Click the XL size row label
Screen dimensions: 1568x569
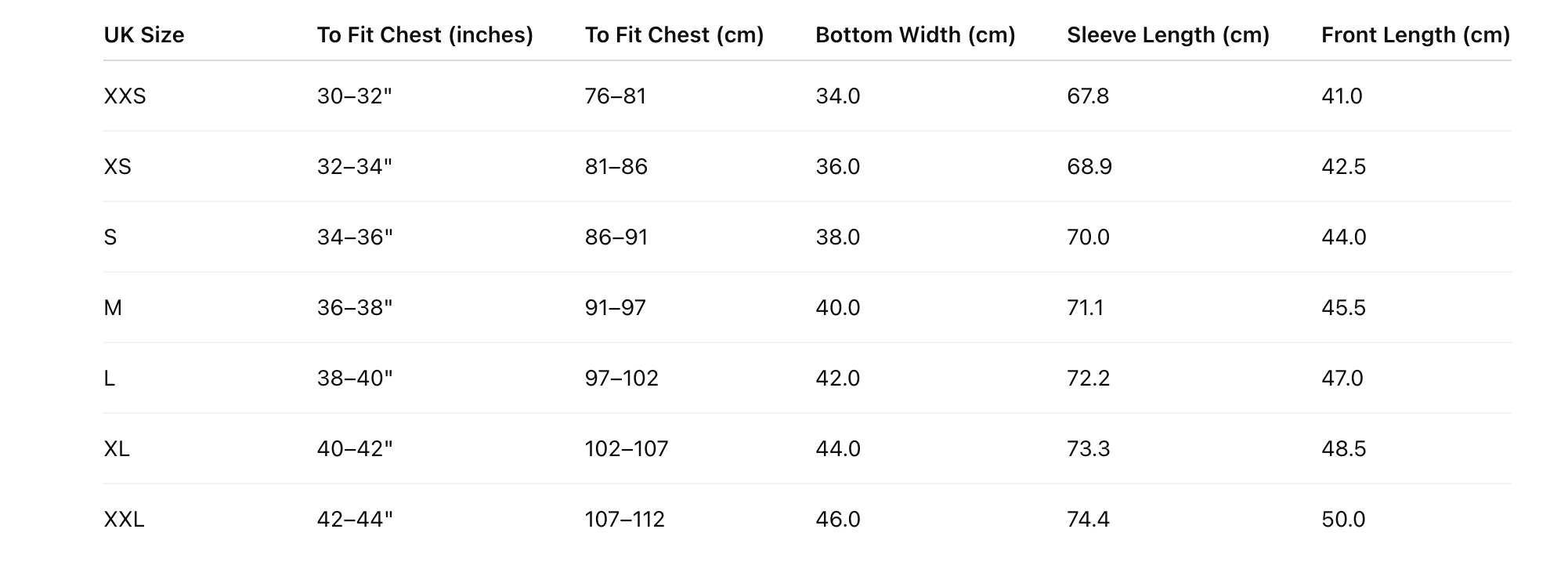117,449
